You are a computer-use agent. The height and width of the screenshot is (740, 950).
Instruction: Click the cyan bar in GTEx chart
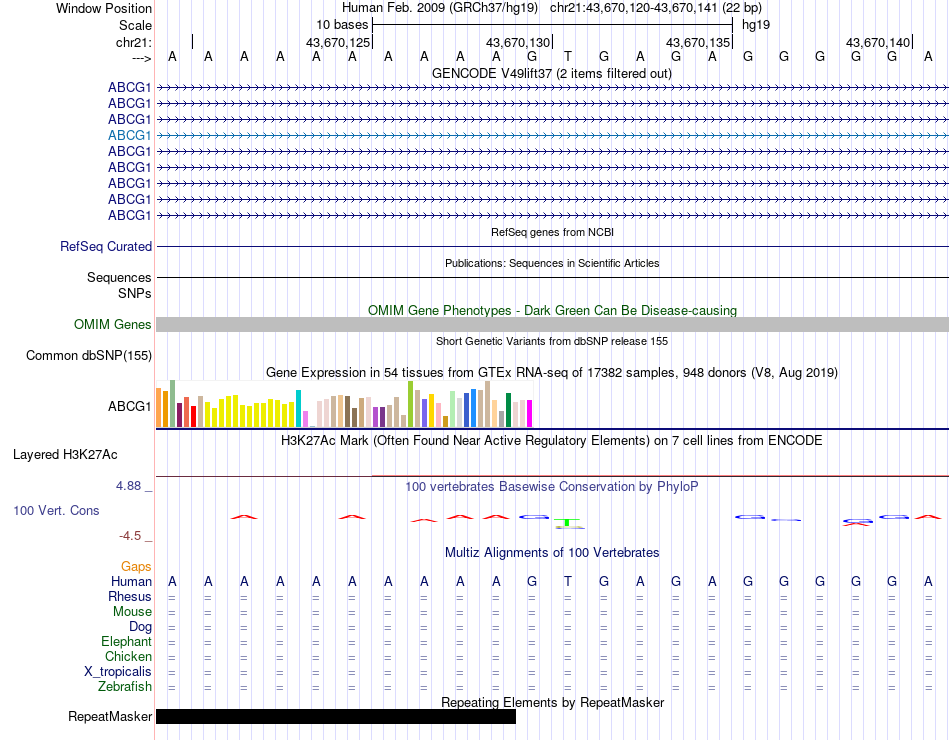(x=298, y=408)
